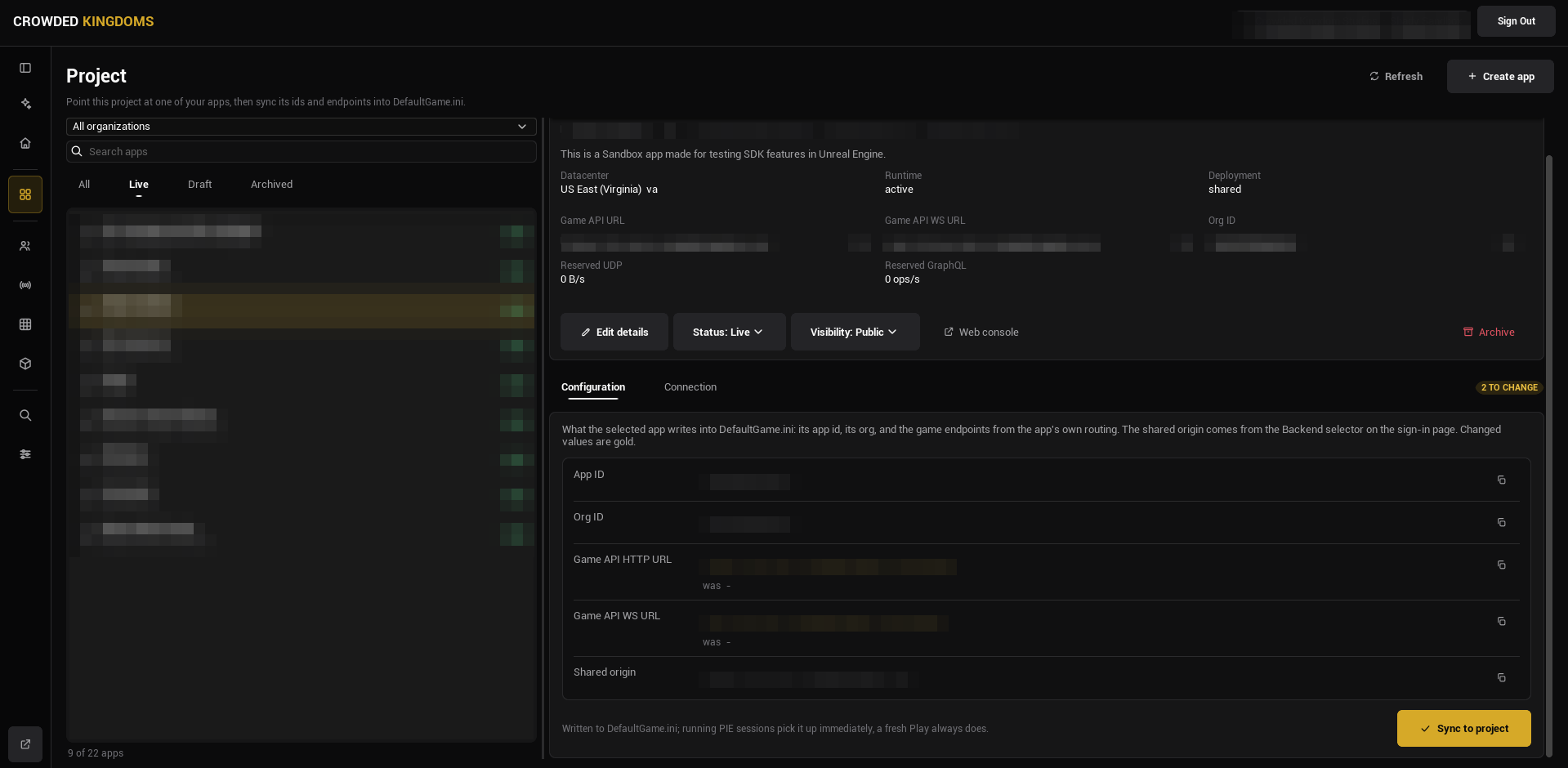The image size is (1568, 768).
Task: Focus the Search apps field
Action: pos(302,151)
